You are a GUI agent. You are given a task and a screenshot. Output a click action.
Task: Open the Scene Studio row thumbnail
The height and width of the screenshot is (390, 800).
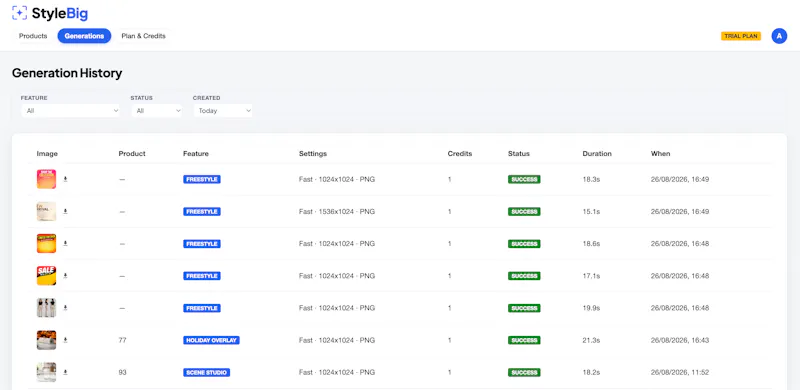[46, 372]
